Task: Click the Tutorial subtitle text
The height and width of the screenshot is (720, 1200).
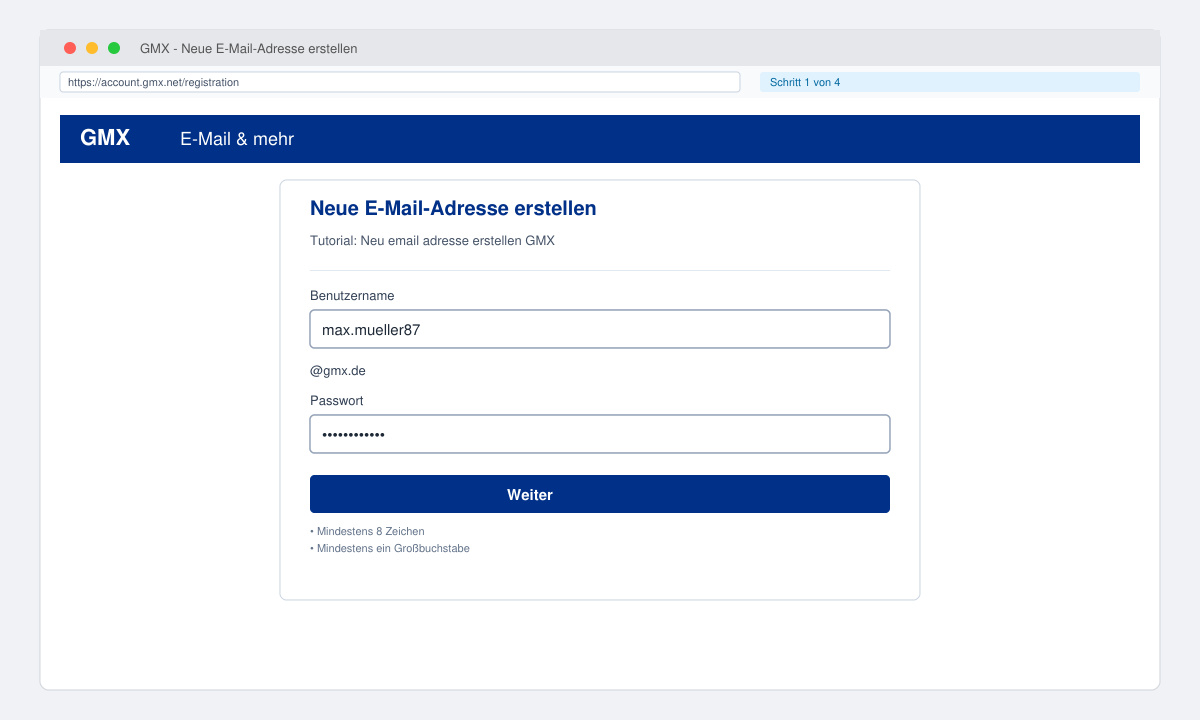Action: point(432,241)
